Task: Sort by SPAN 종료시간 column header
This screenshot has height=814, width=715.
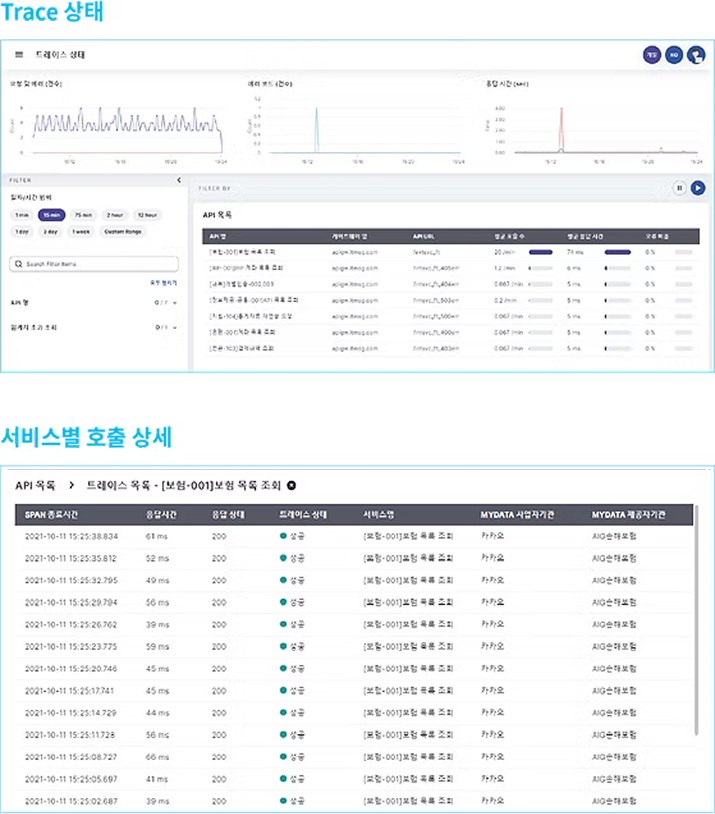Action: pyautogui.click(x=51, y=514)
